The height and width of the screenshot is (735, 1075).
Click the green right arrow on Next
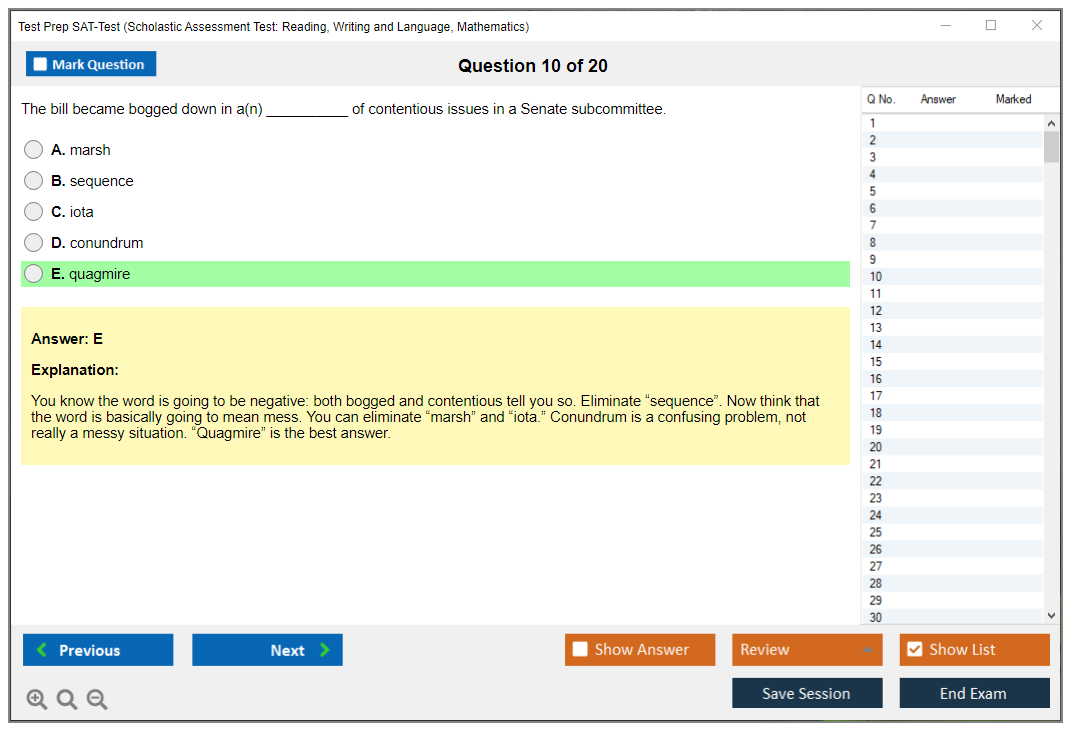[x=324, y=650]
